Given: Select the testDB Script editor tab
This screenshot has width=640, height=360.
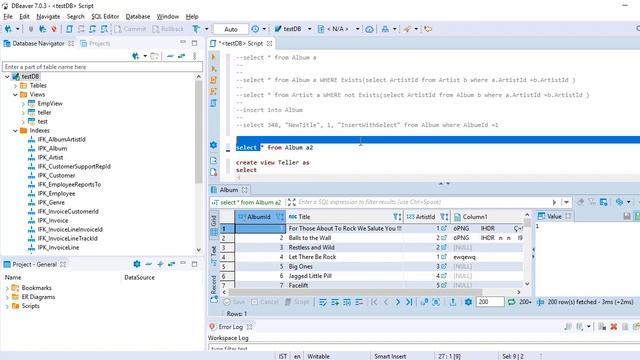Looking at the screenshot, I should [241, 43].
